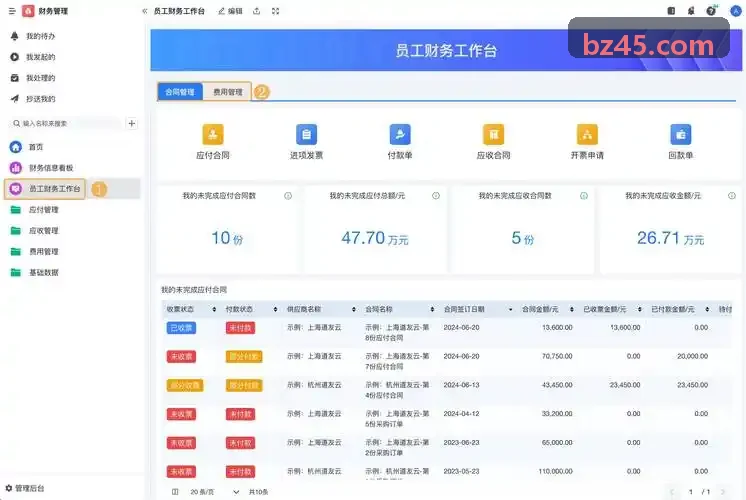Go to the next page arrow in pagination
Viewport: 746px width, 500px height.
tap(723, 492)
